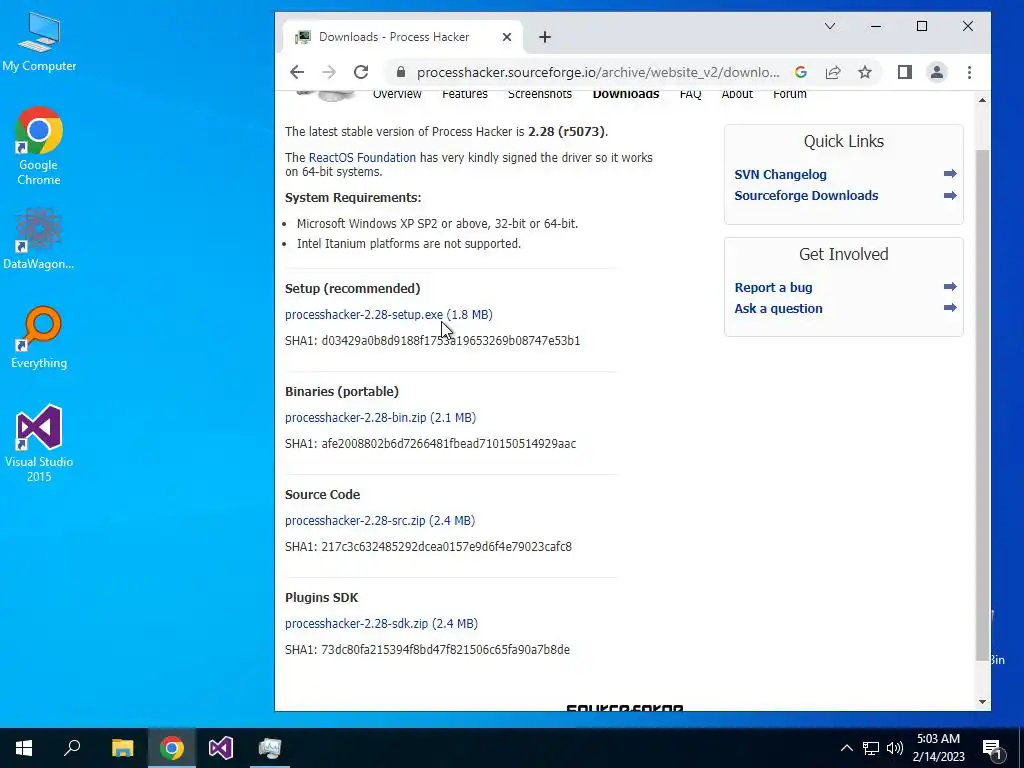The height and width of the screenshot is (768, 1024).
Task: Open the Screenshots nav item
Action: pos(539,94)
